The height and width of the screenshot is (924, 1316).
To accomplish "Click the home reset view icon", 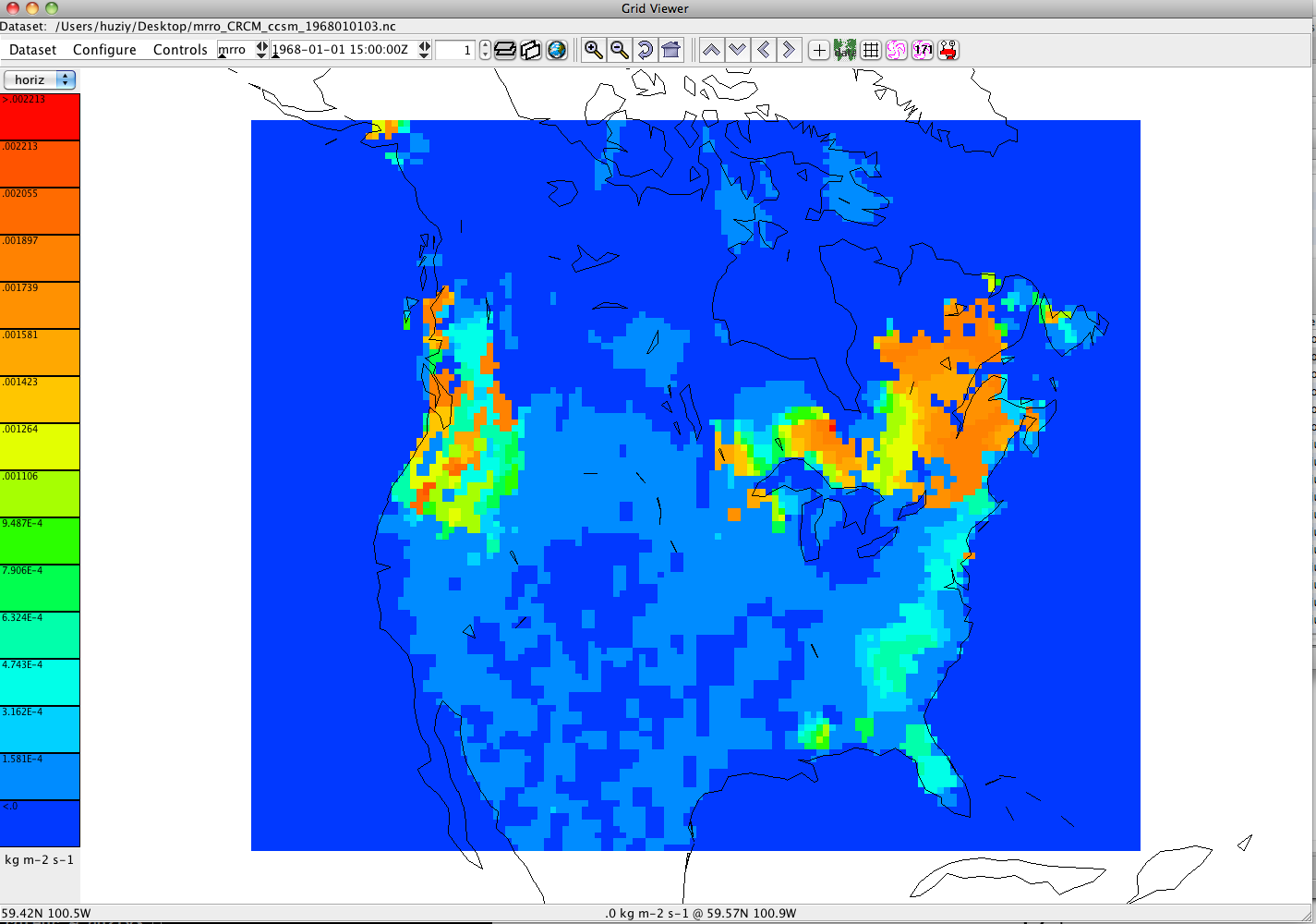I will pos(671,50).
